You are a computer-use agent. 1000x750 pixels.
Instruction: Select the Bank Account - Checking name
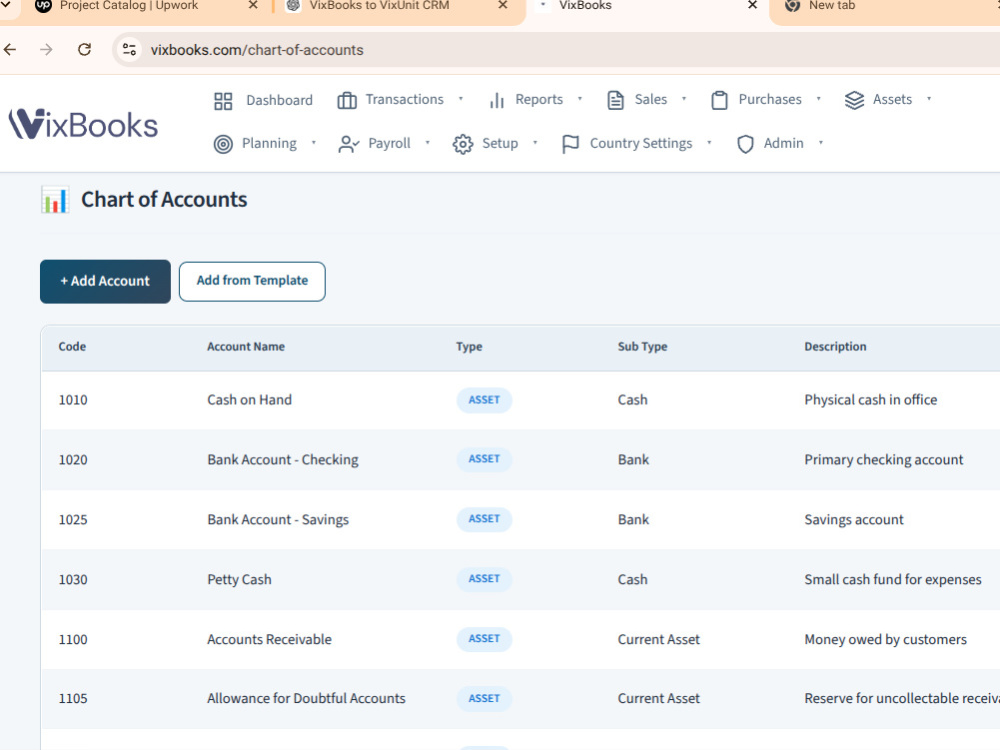click(283, 460)
